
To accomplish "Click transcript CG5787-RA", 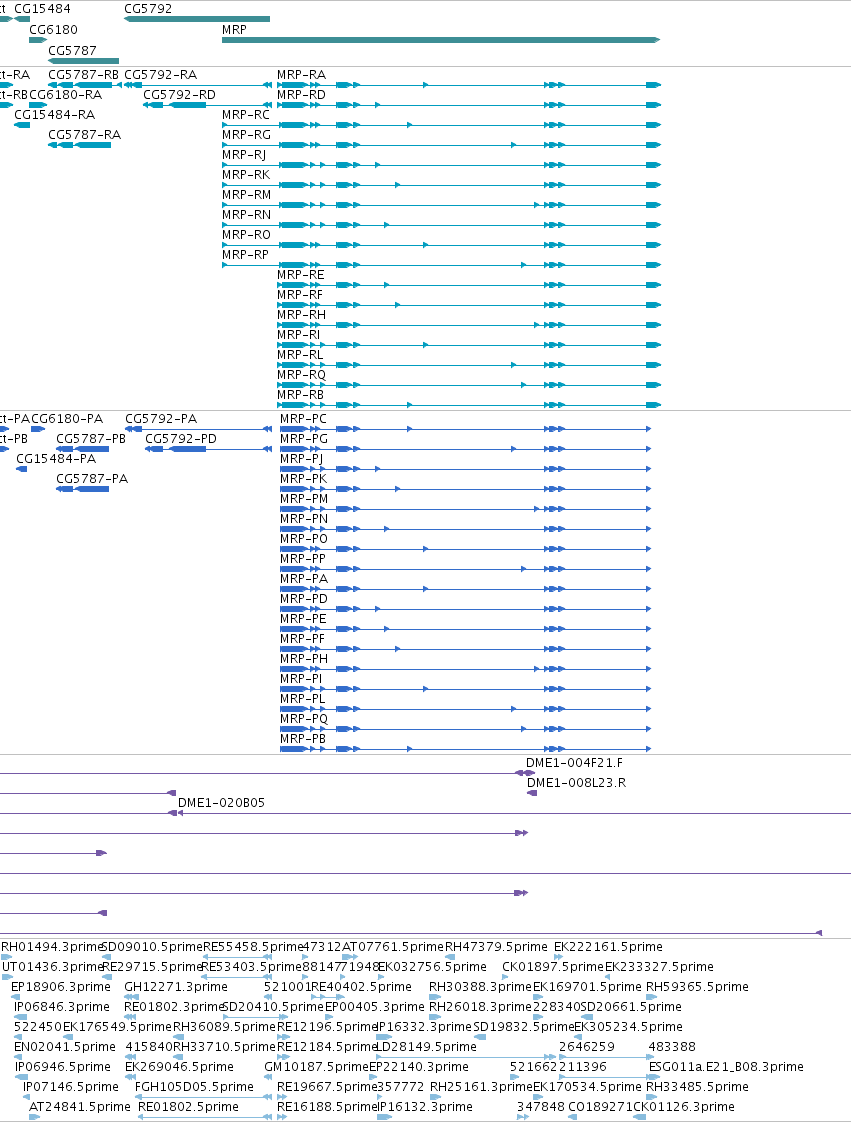I will [x=84, y=135].
